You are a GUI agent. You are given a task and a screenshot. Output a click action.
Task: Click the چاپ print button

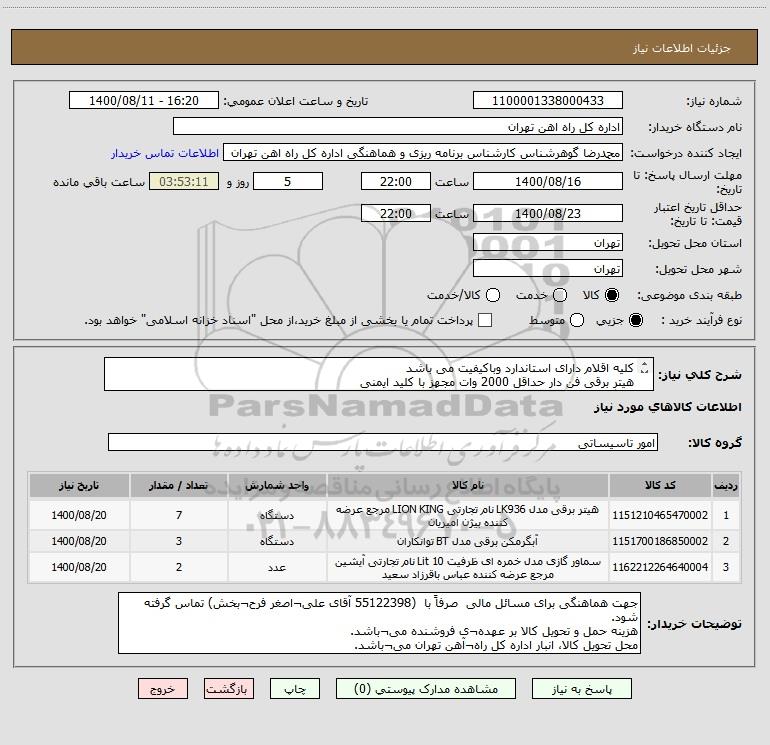point(295,689)
